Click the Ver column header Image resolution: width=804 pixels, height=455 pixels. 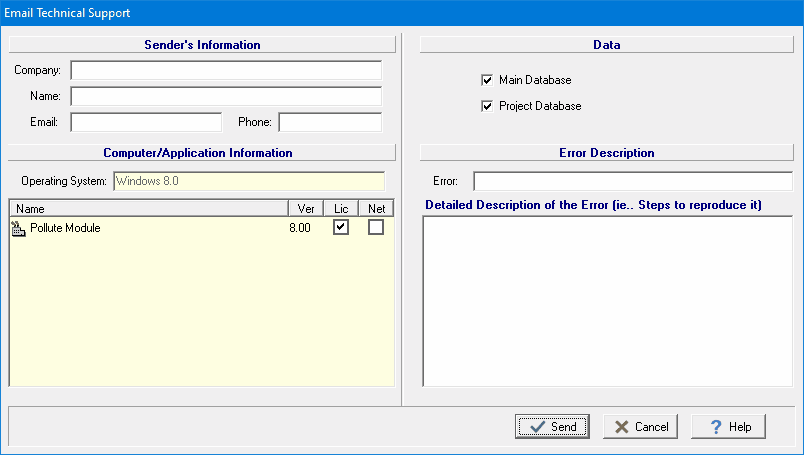pos(306,208)
